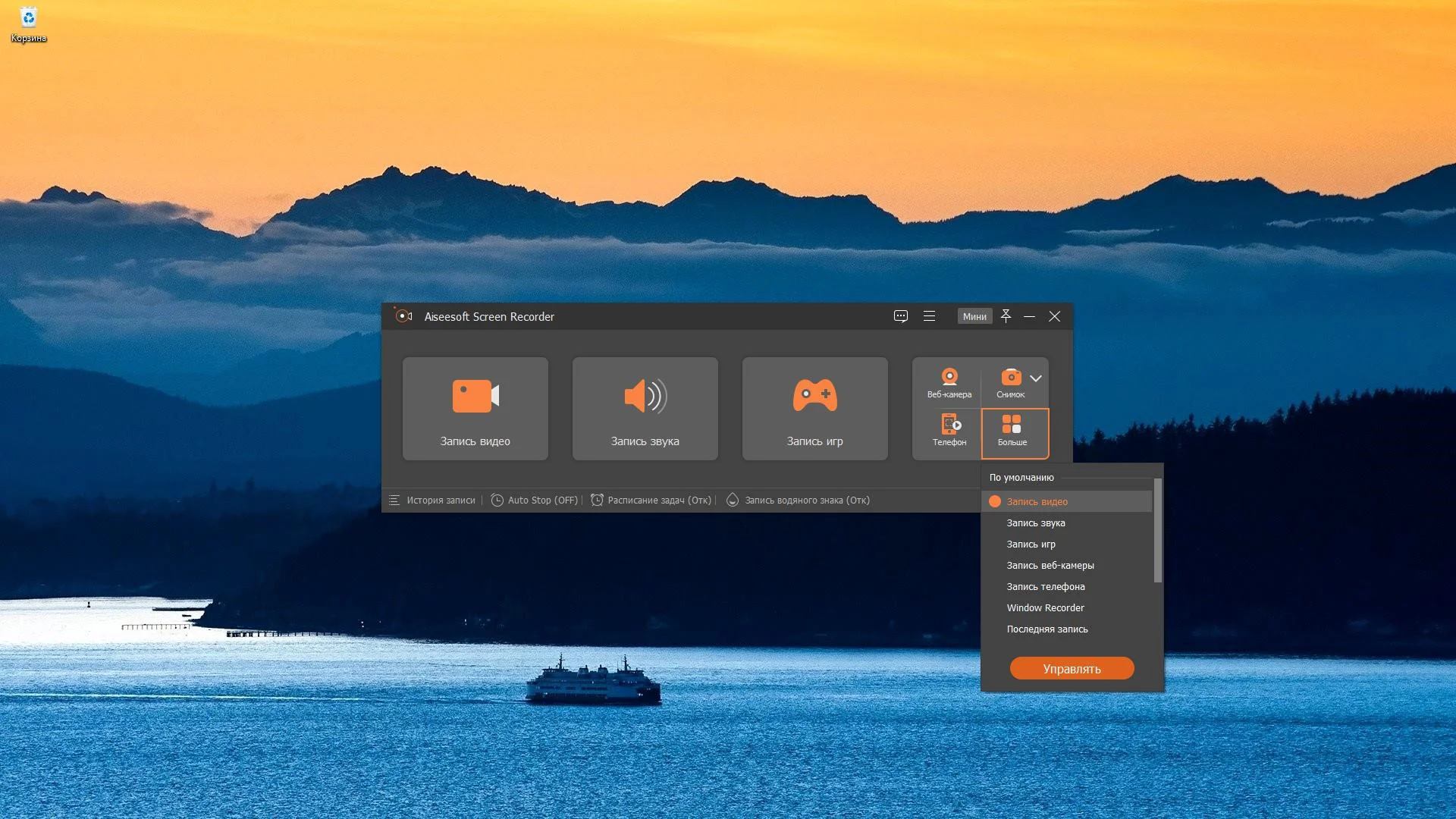Click the Больше grid icon
1456x819 pixels.
(1012, 425)
